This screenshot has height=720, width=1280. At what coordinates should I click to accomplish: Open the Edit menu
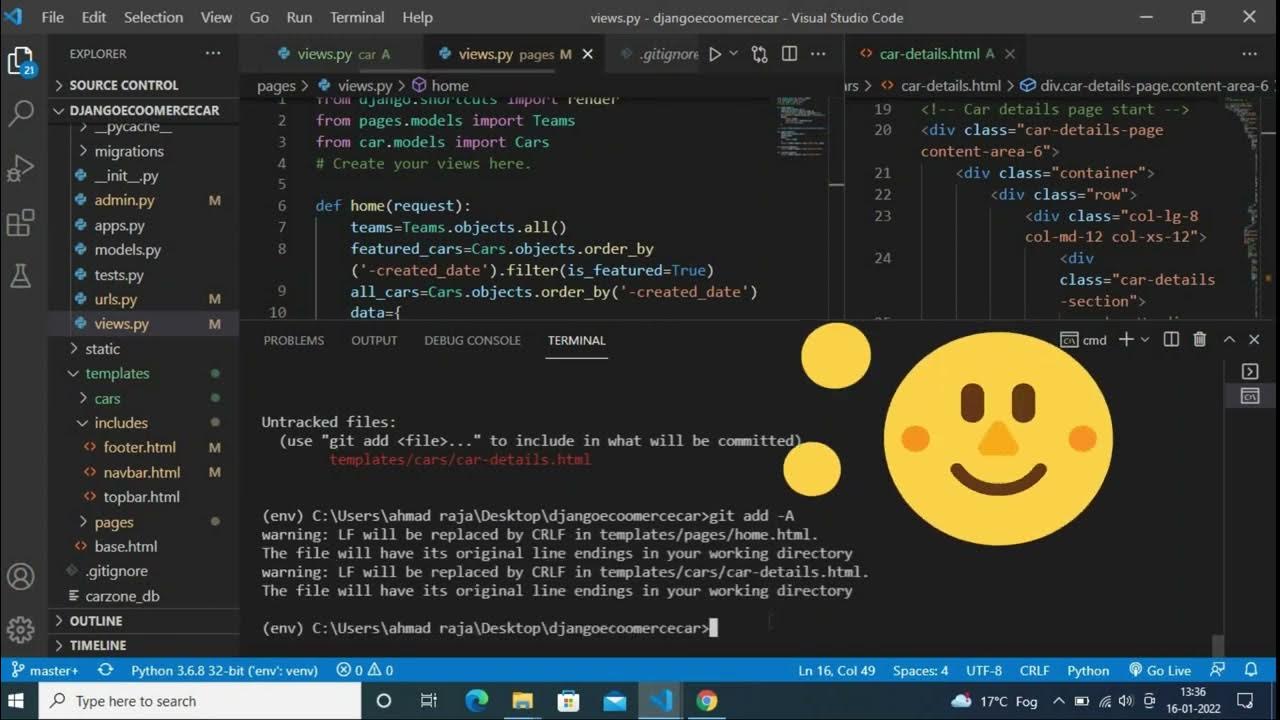94,17
